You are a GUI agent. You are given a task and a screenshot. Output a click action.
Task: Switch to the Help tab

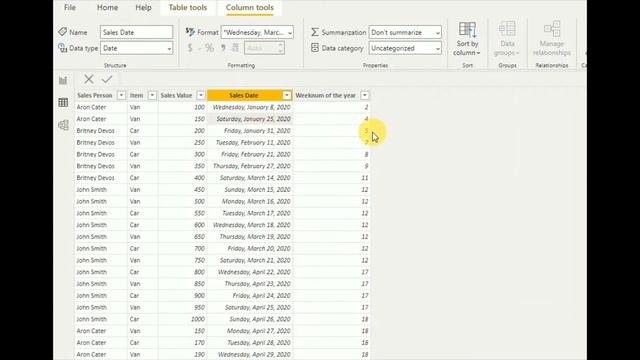(143, 7)
